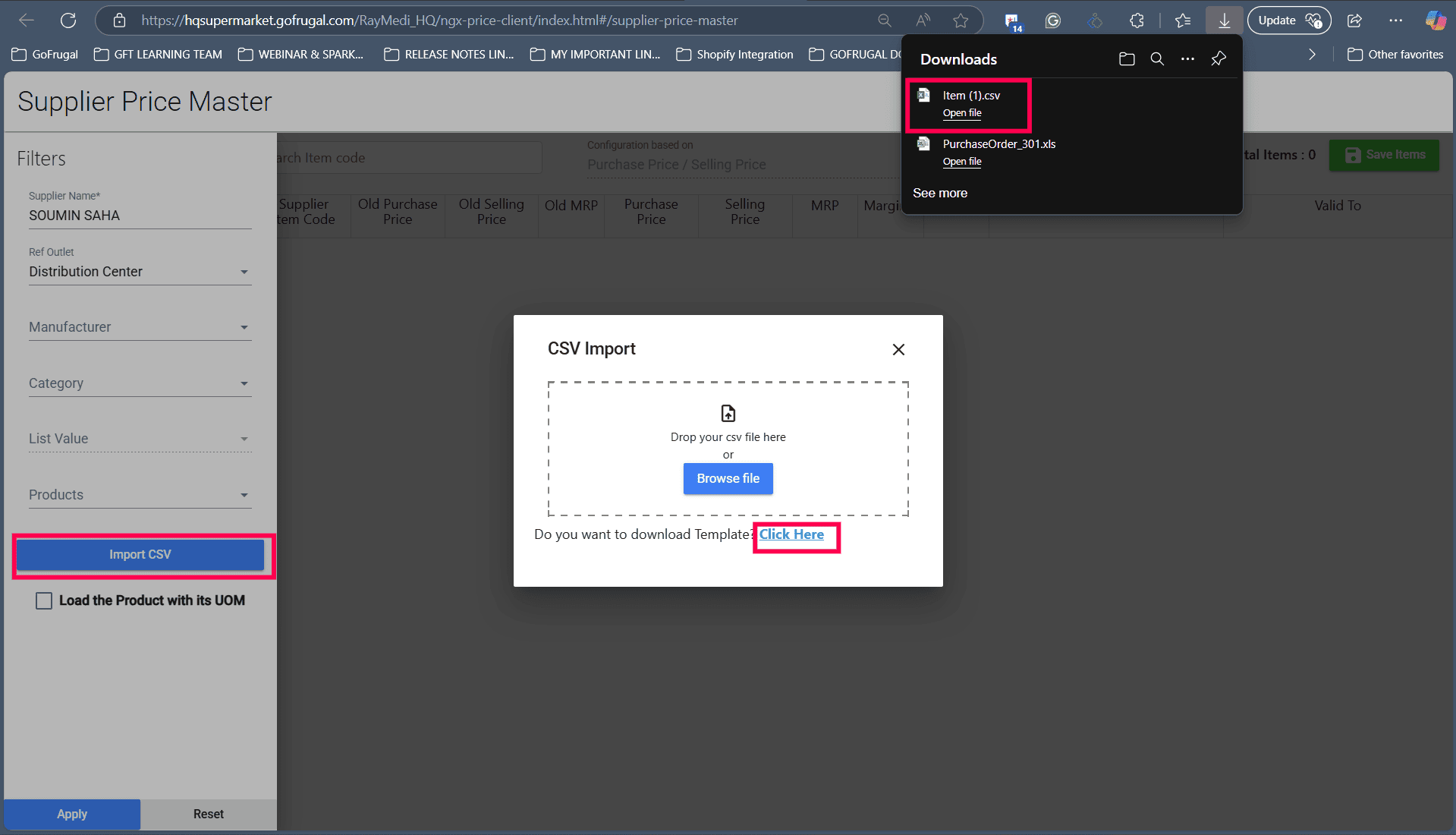
Task: Click the PurchaseOrder_301.xls file icon
Action: [x=923, y=143]
